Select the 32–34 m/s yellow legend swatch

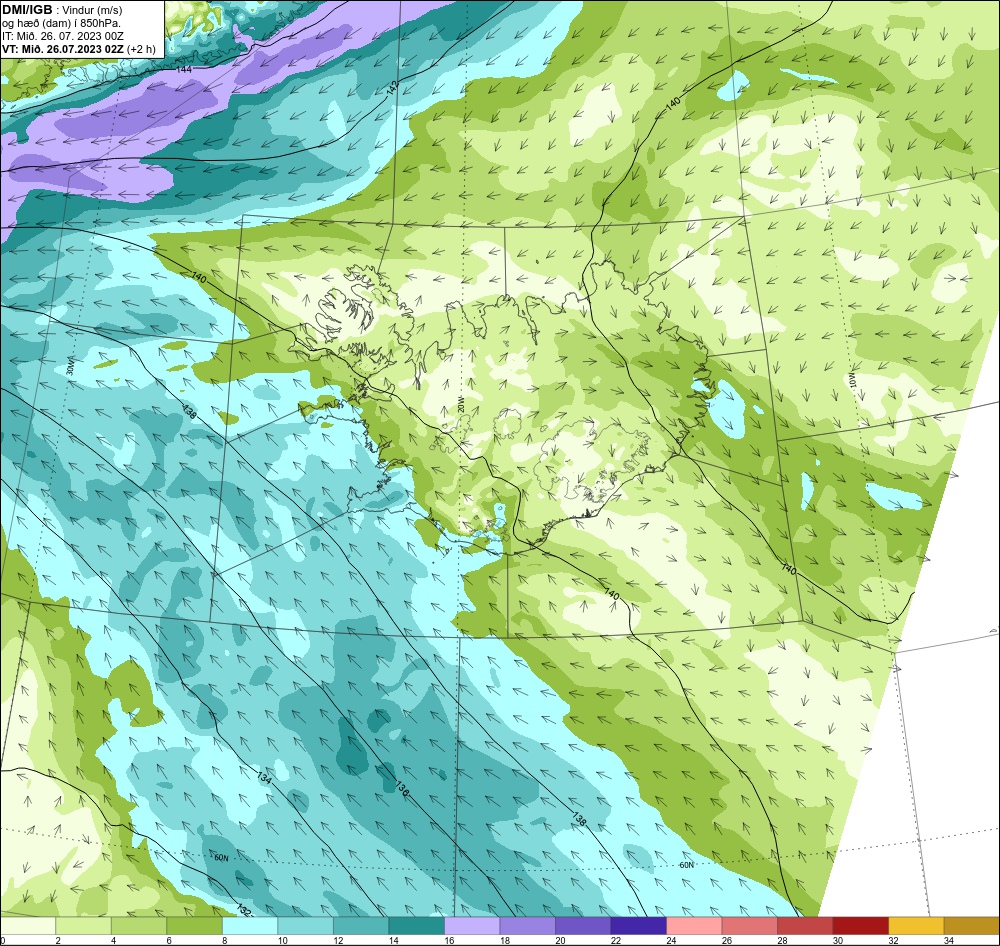click(x=916, y=925)
